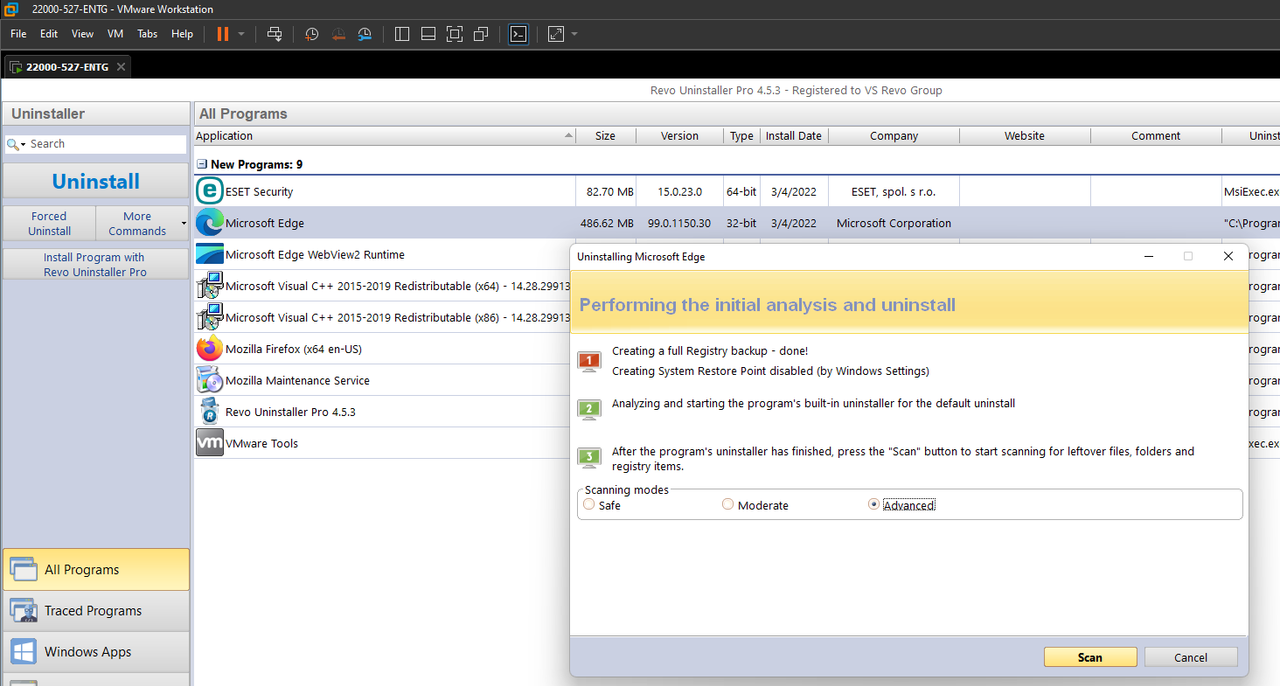
Task: Pause the virtual machine with the orange icon
Action: point(222,34)
